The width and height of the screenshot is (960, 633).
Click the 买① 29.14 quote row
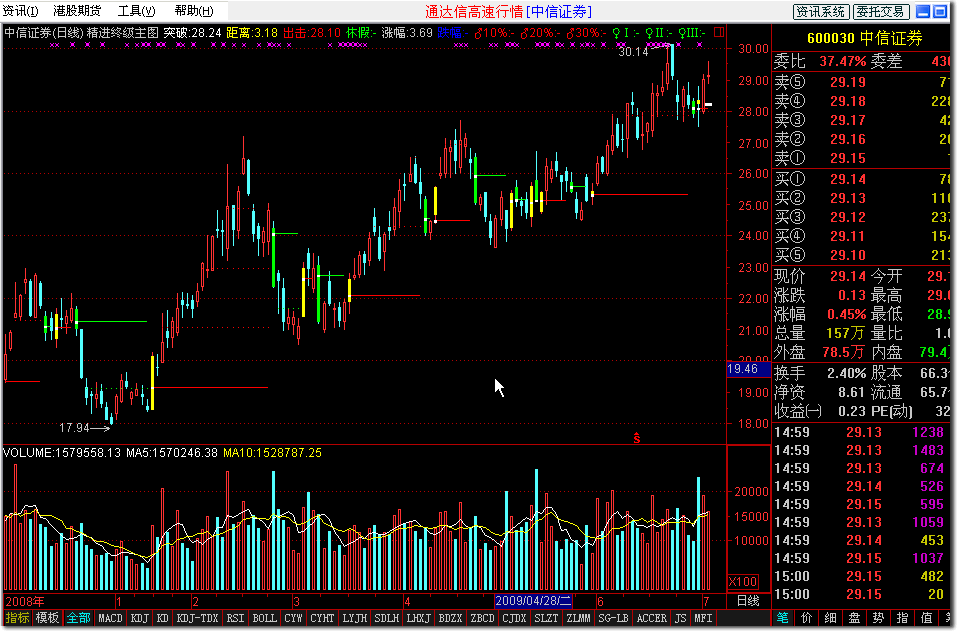(x=862, y=179)
